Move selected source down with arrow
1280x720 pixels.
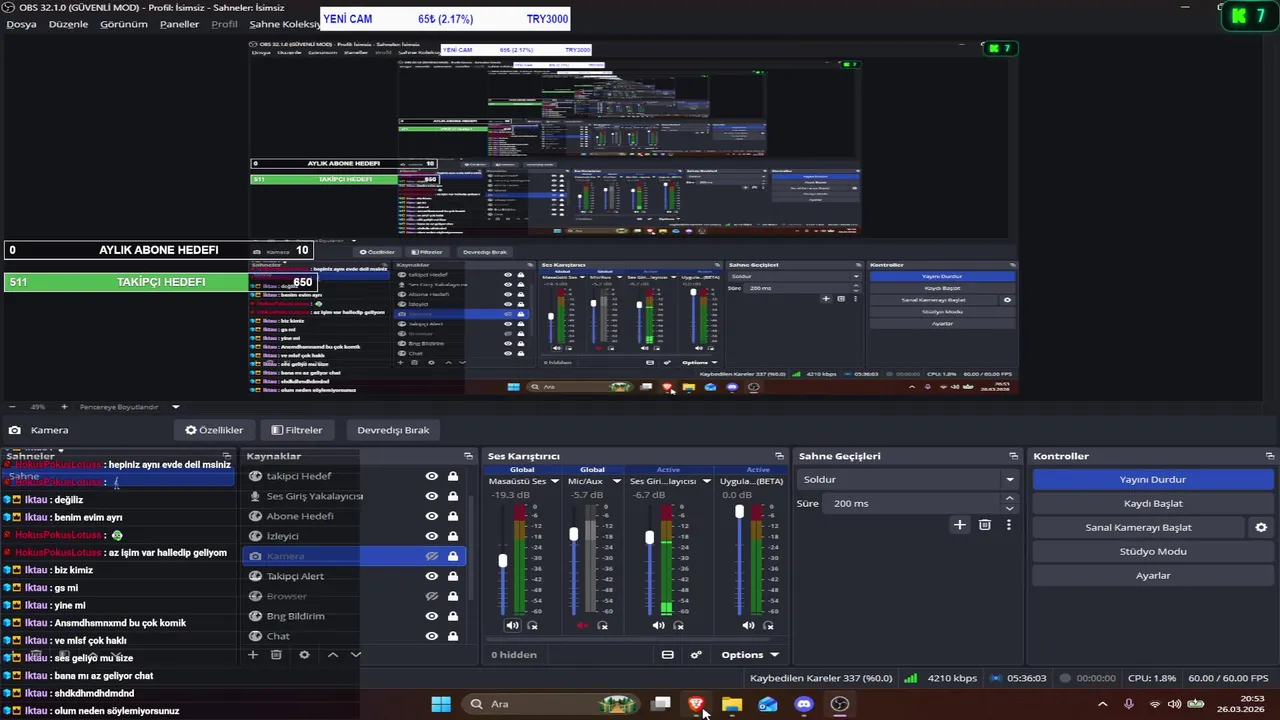click(x=355, y=655)
